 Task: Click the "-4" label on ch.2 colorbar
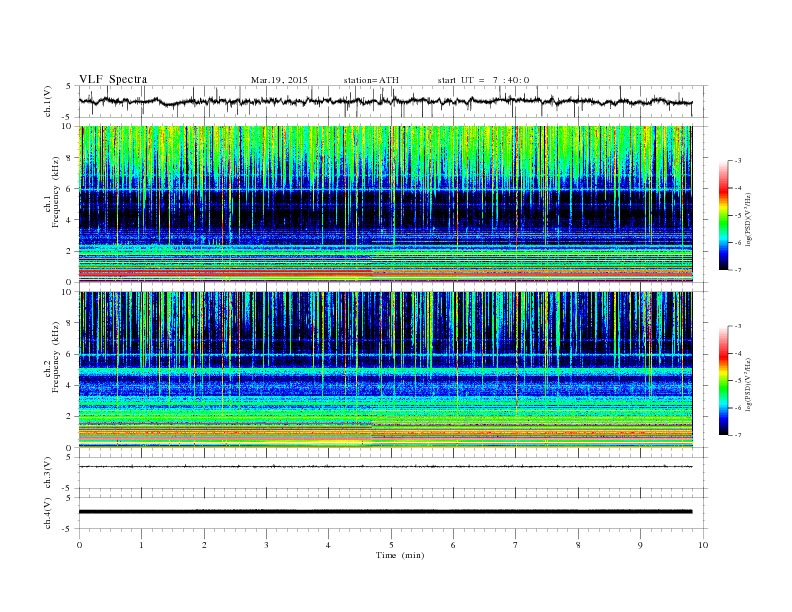[x=737, y=353]
